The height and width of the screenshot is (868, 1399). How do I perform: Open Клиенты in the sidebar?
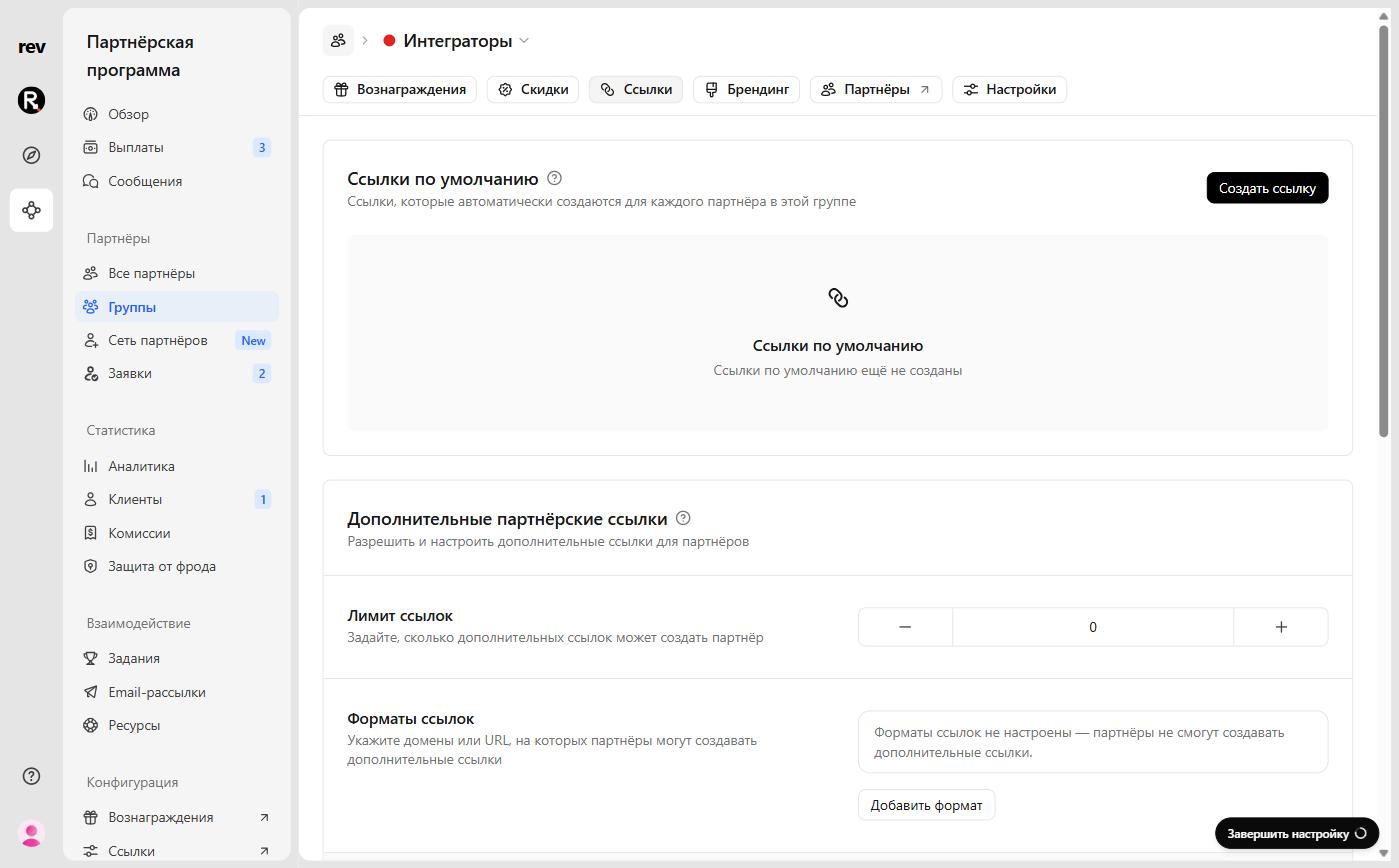[x=177, y=499]
